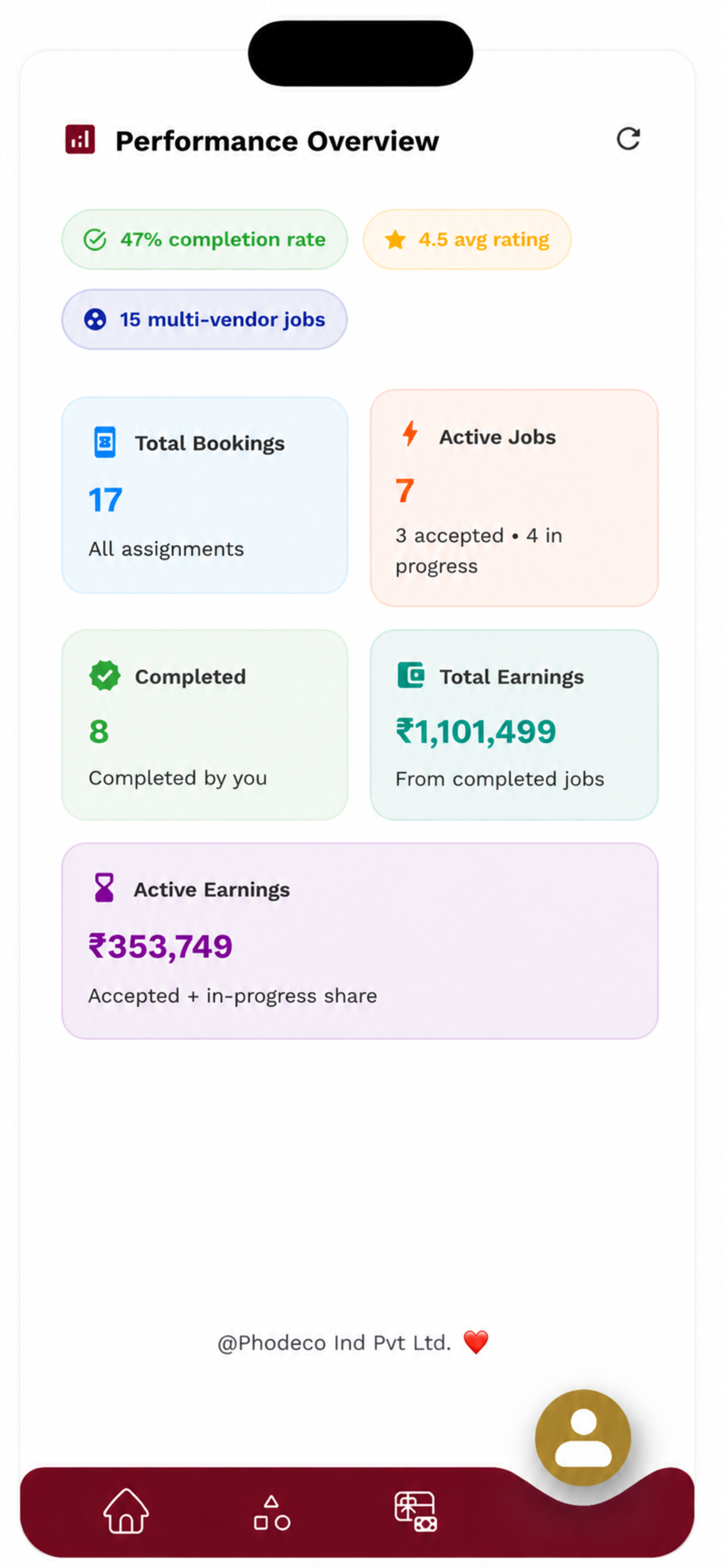Click the lightning bolt Active Jobs icon
The width and height of the screenshot is (724, 1568).
pos(410,434)
